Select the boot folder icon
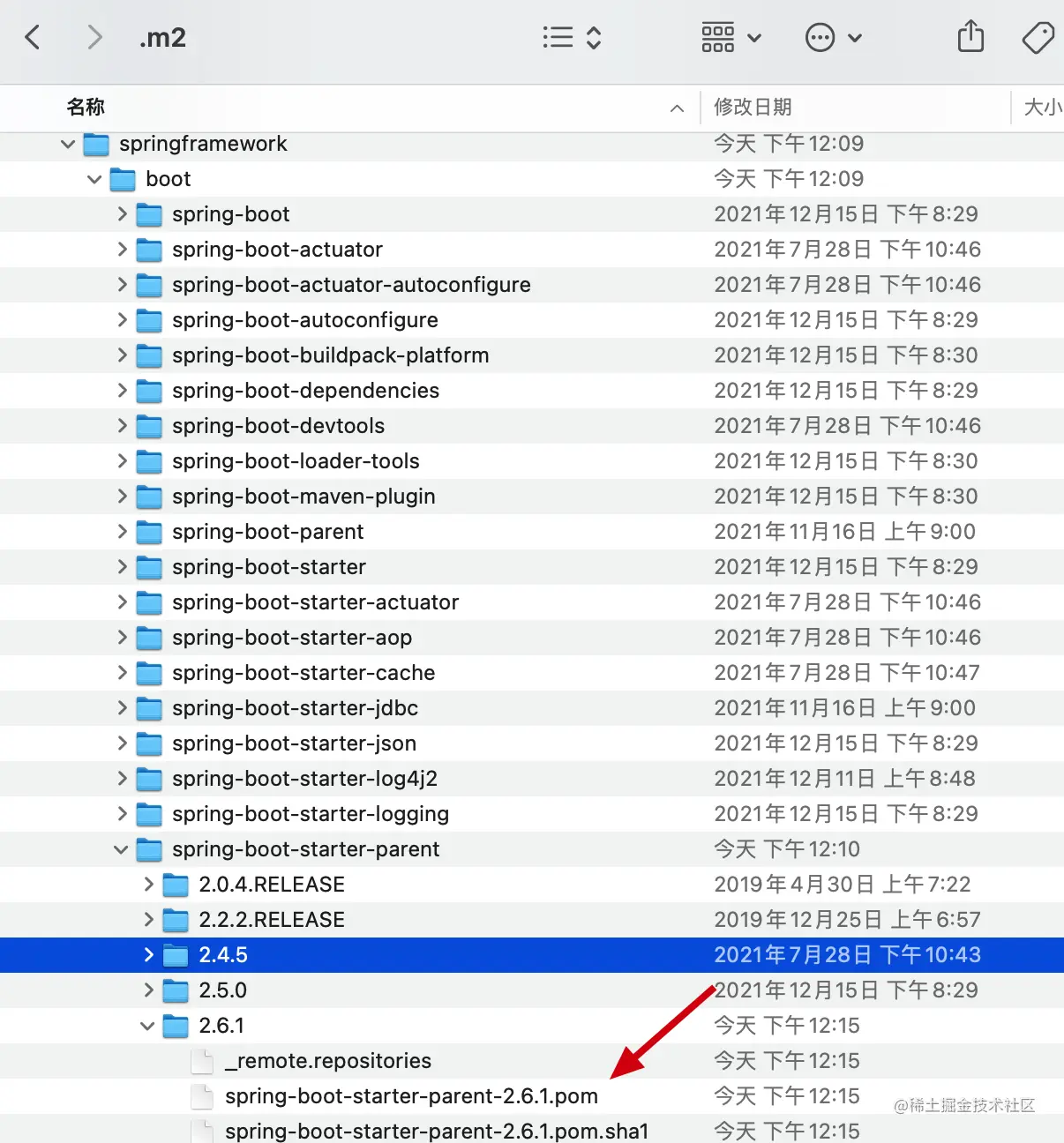This screenshot has height=1143, width=1064. (x=123, y=179)
